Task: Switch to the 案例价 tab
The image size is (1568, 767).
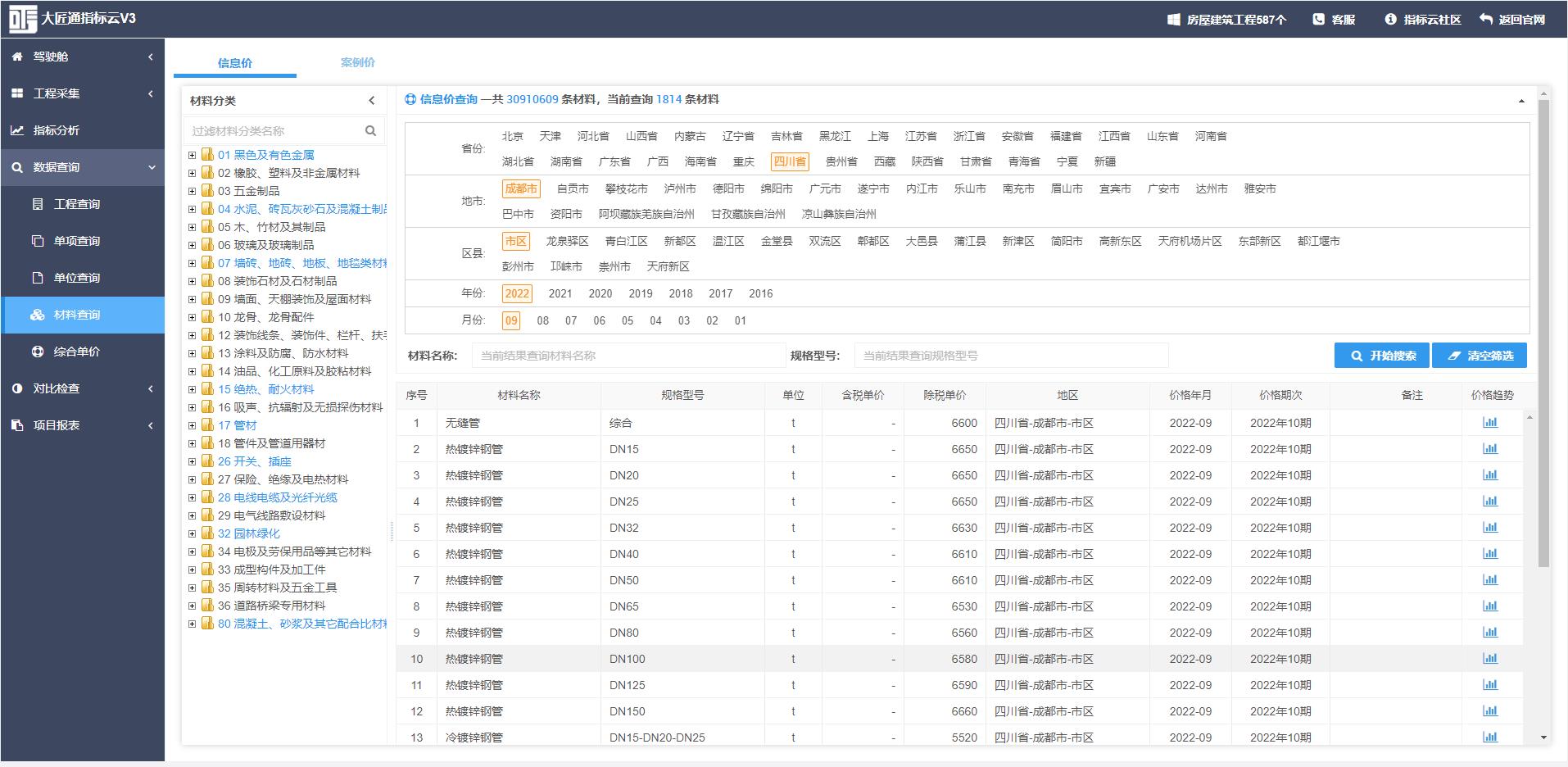Action: coord(357,62)
